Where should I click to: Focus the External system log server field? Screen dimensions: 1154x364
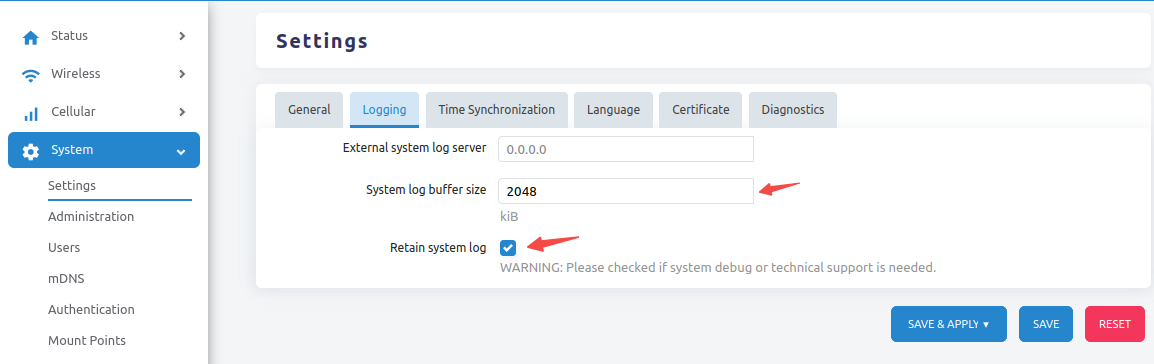tap(626, 149)
